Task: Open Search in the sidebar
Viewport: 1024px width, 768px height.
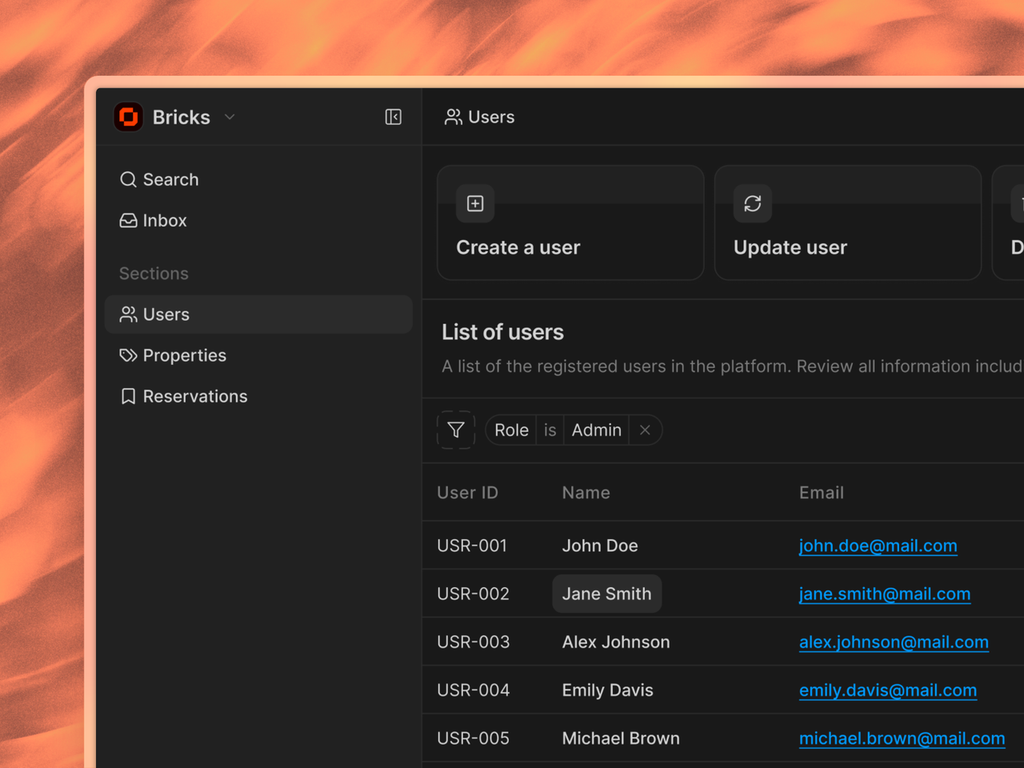Action: 259,180
